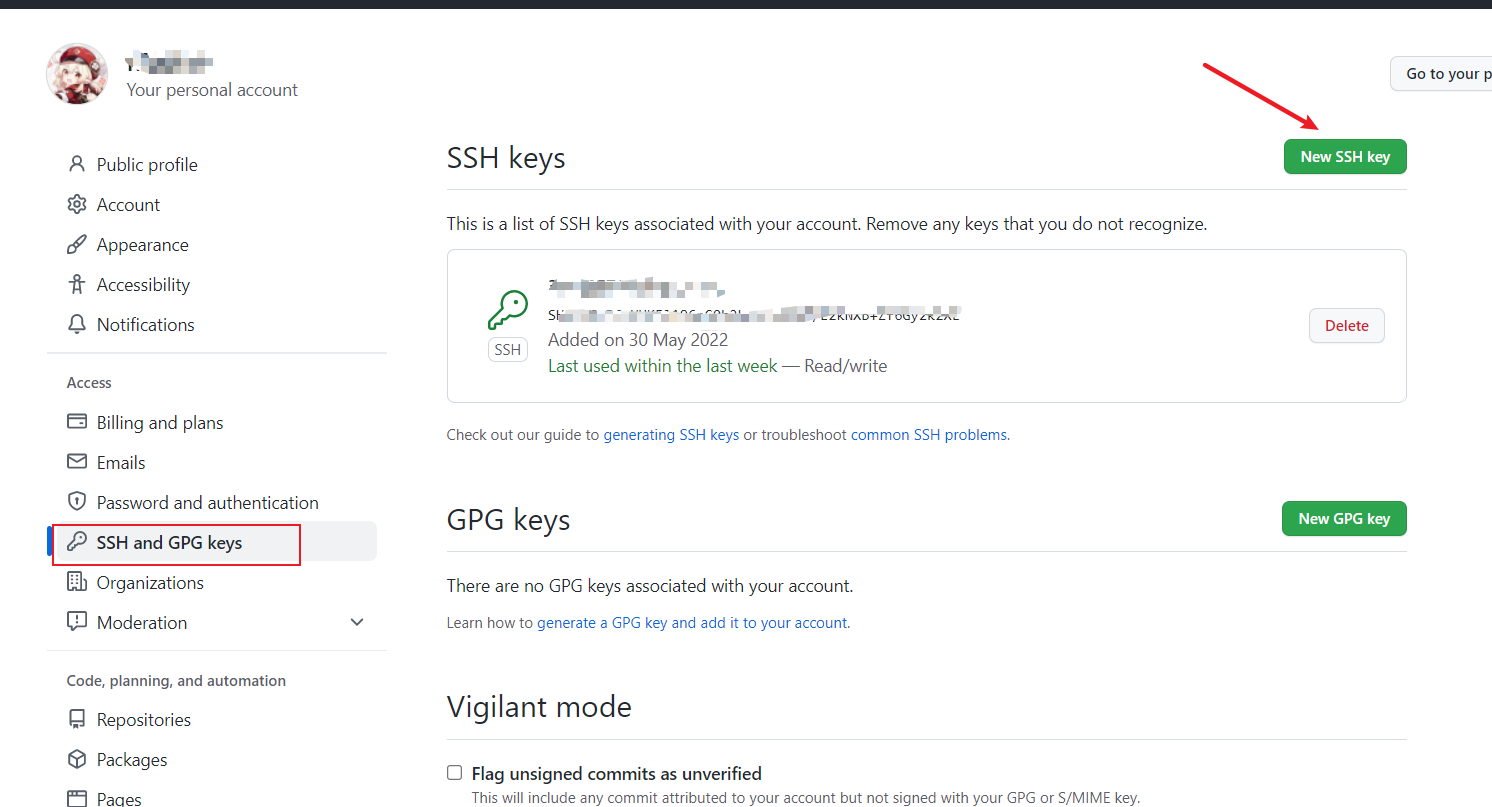Click the Password and authentication shield icon
The width and height of the screenshot is (1492, 807).
coord(76,502)
